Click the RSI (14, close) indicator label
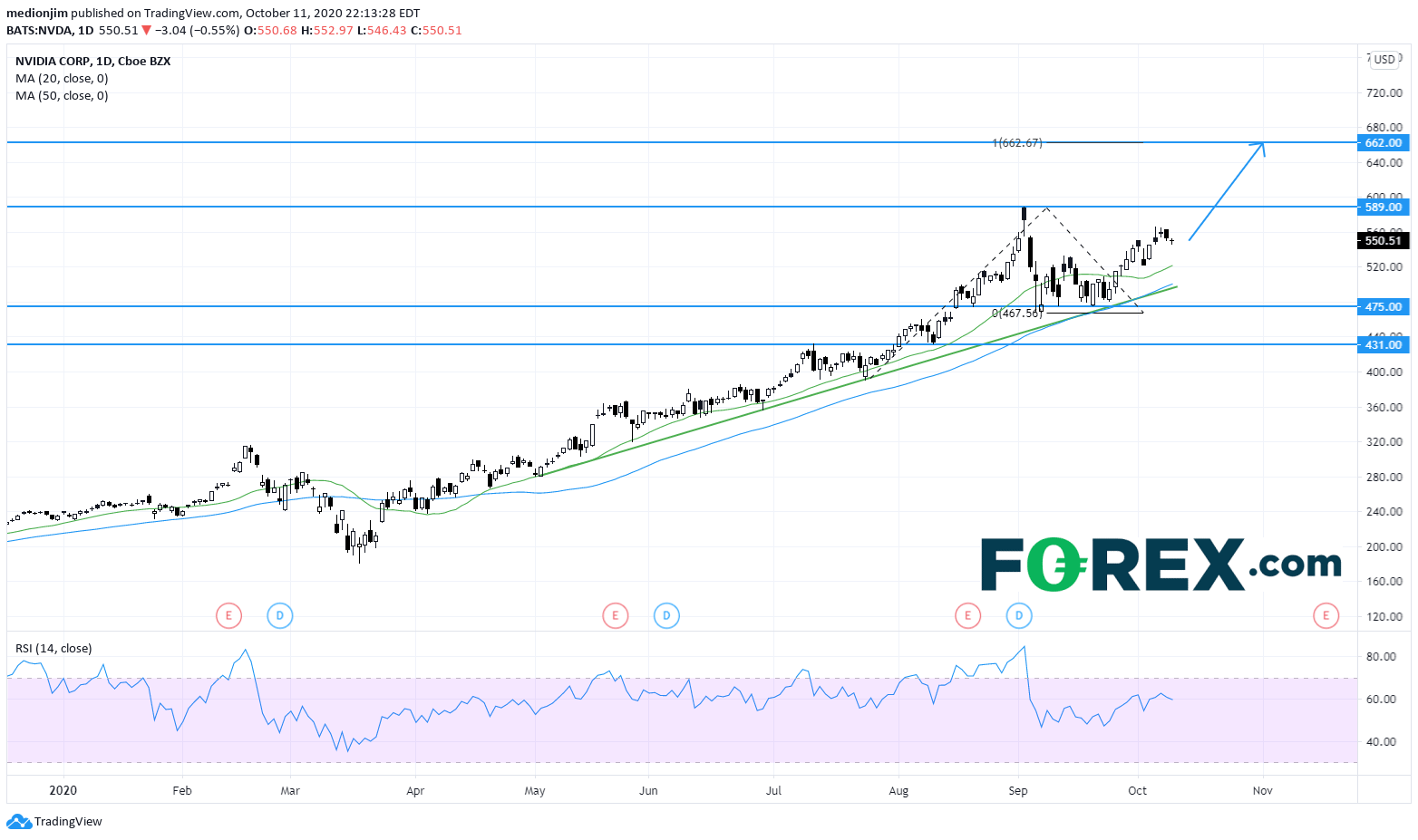This screenshot has height=840, width=1418. (x=53, y=649)
